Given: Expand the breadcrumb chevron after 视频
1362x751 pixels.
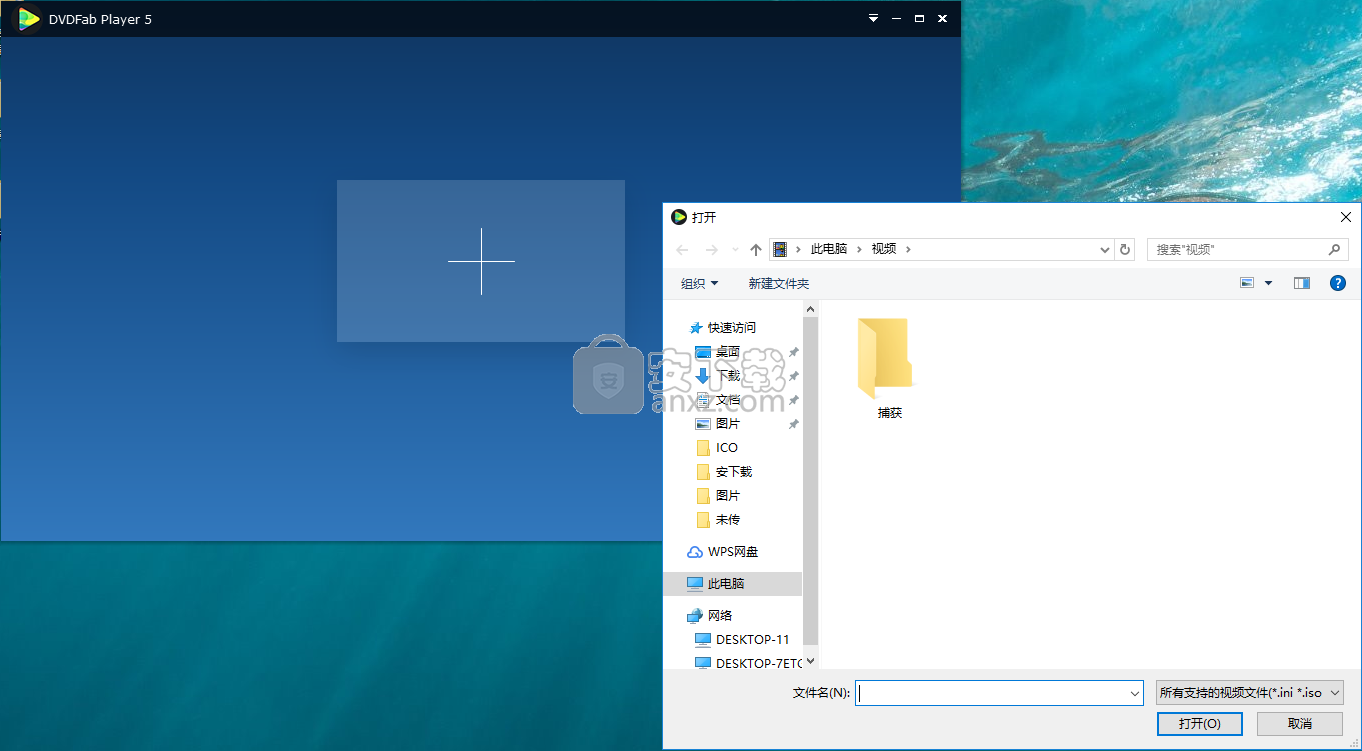Looking at the screenshot, I should point(908,249).
